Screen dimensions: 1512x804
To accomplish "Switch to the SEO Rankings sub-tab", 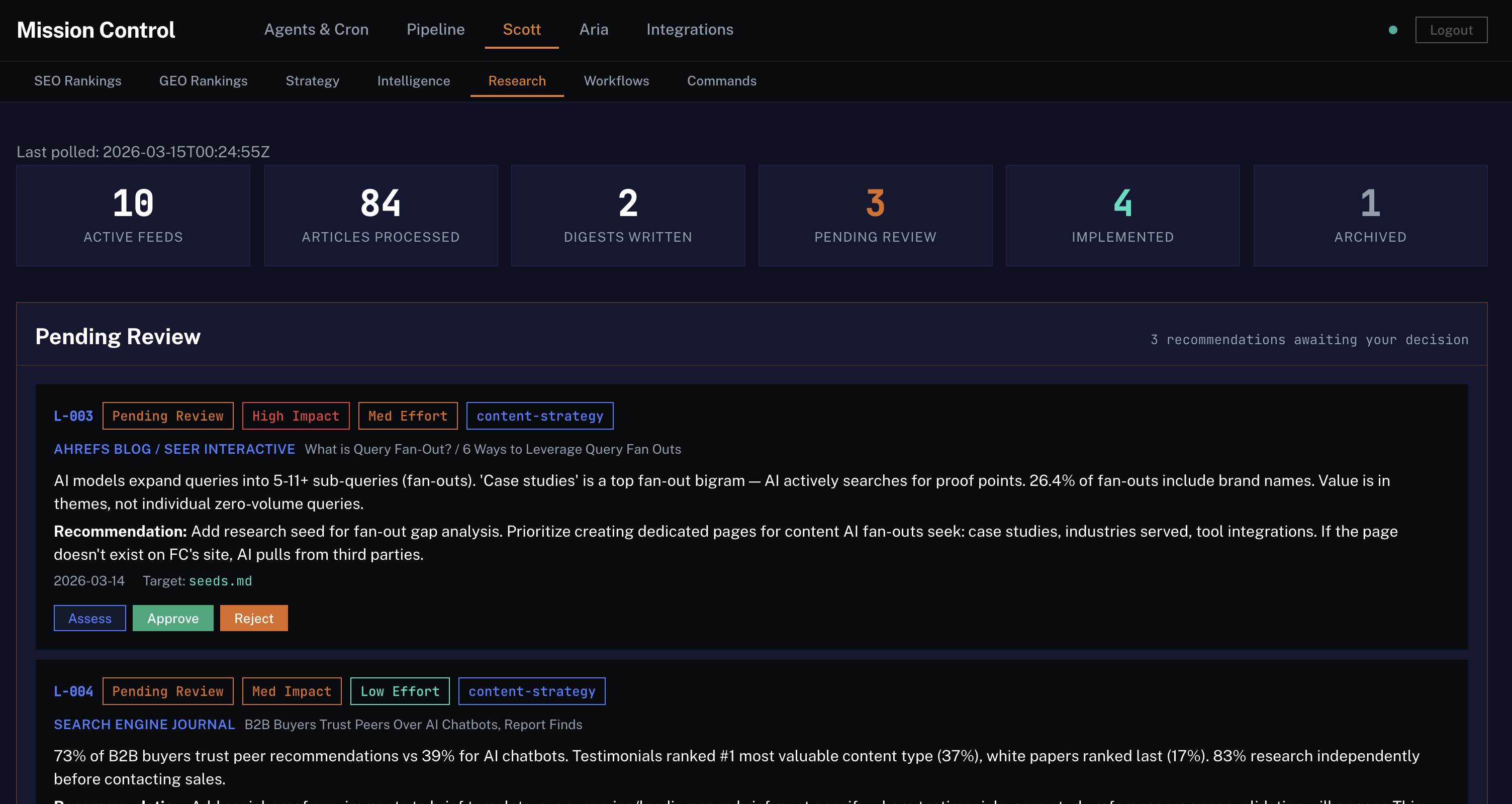I will tap(77, 81).
